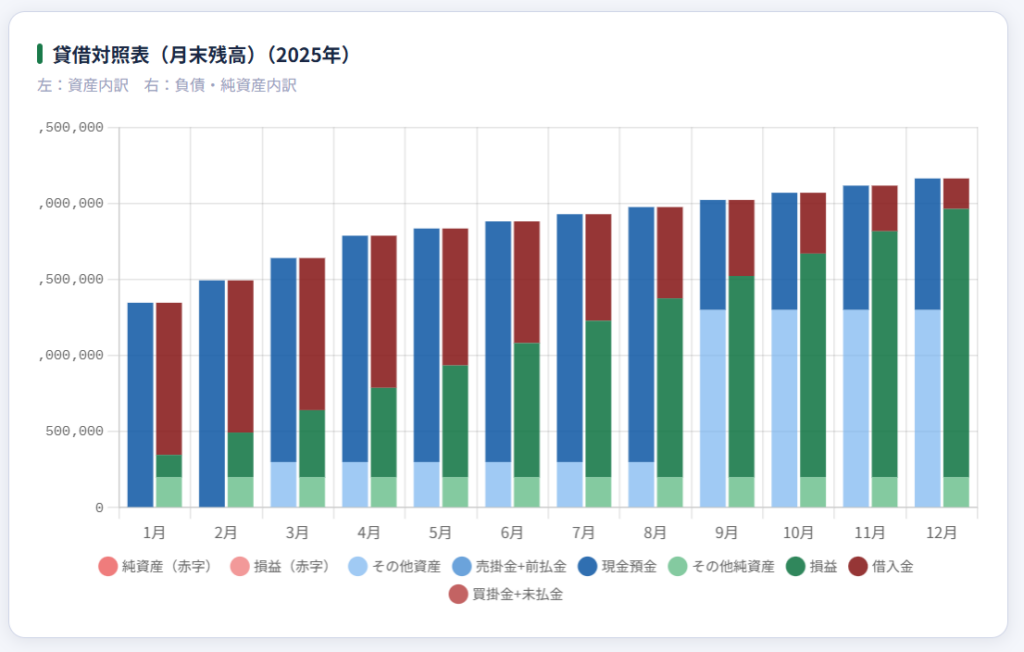Click the green vertical marker before the title

click(x=39, y=56)
